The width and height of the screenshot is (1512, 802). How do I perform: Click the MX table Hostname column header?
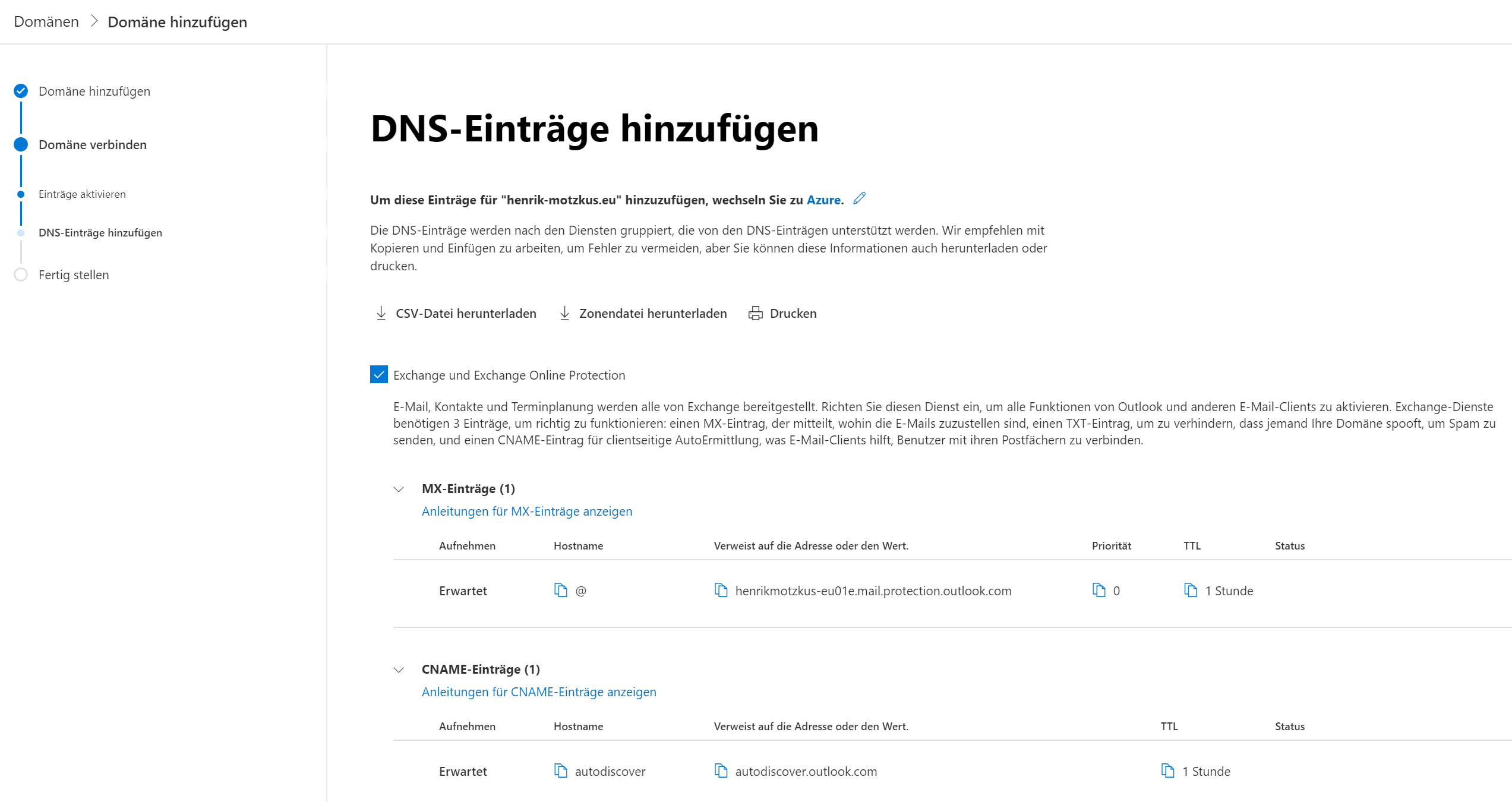click(x=578, y=545)
